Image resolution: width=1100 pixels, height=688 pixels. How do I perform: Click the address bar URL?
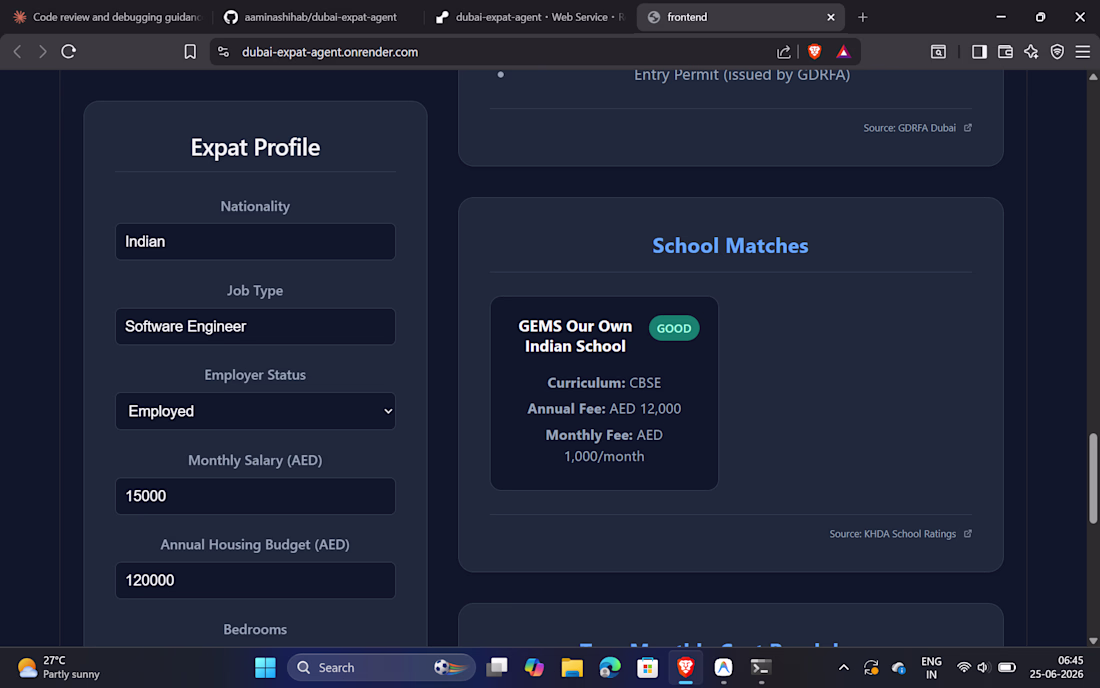pos(330,52)
